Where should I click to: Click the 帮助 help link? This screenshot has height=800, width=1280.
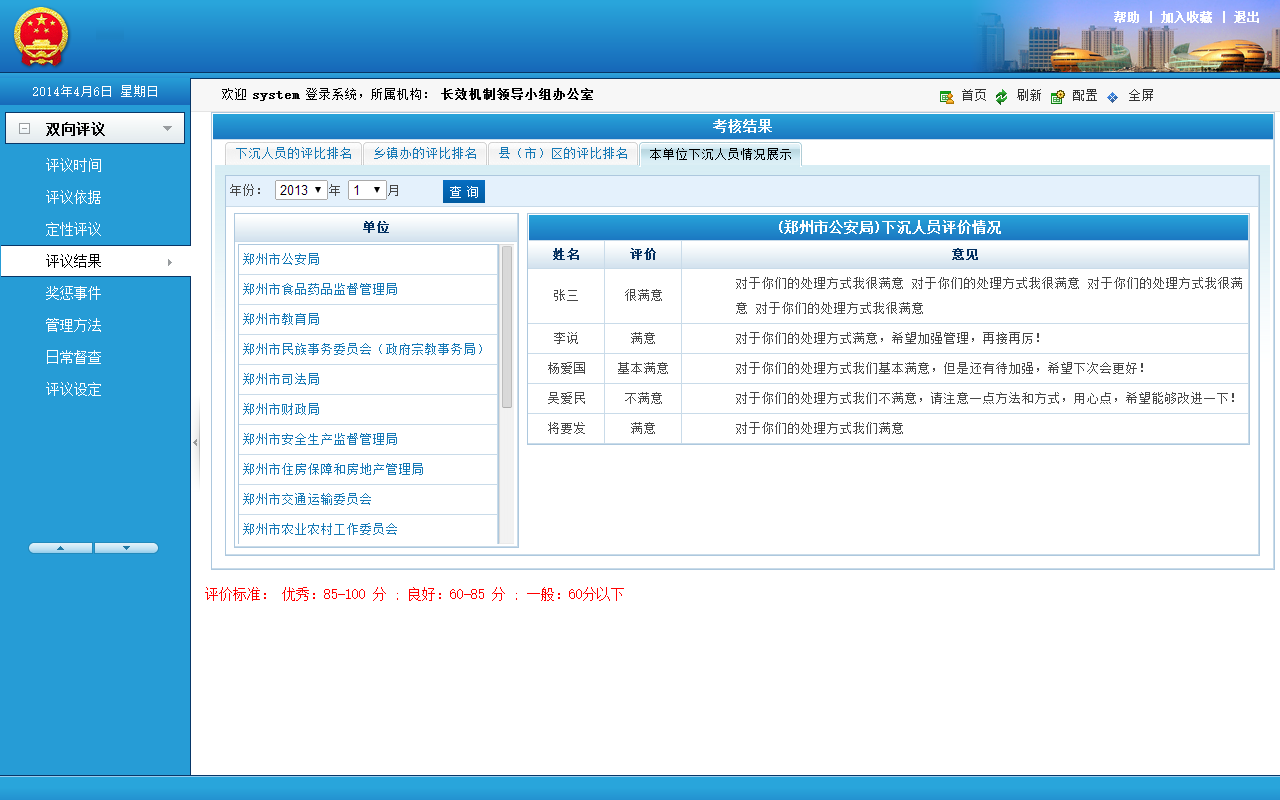tap(1126, 17)
